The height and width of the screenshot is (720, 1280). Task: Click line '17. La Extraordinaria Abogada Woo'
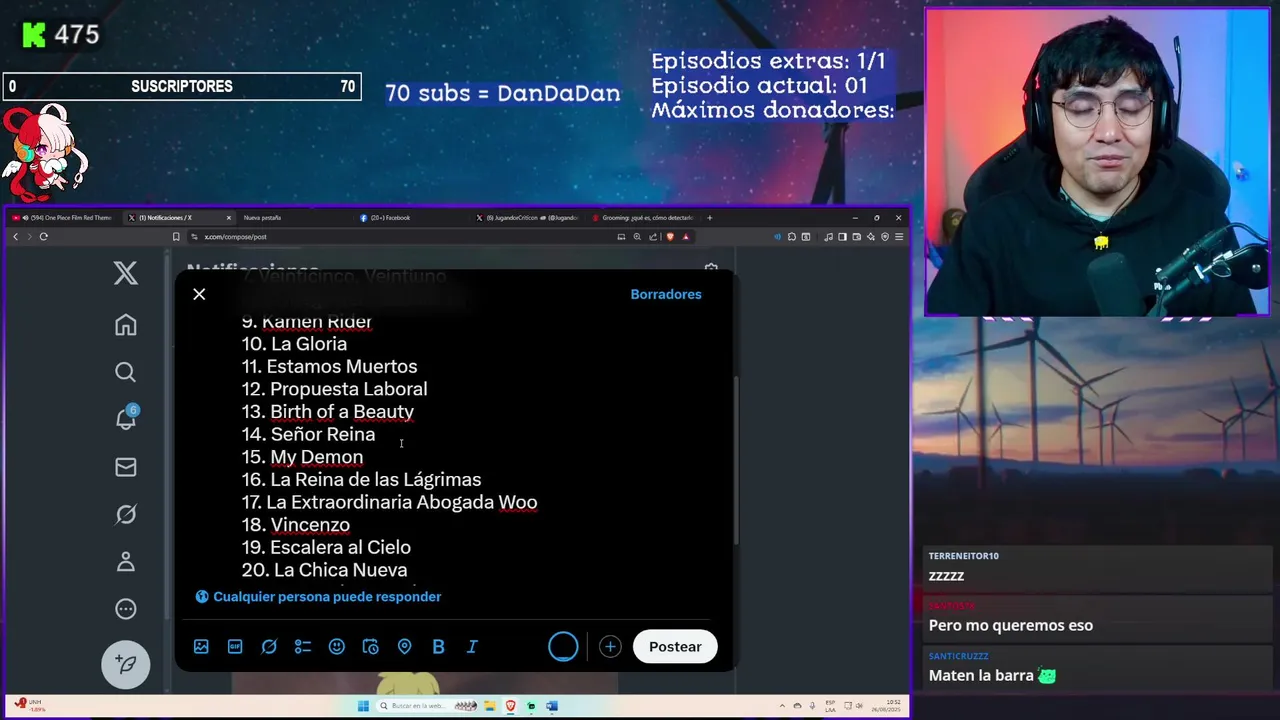pos(389,502)
